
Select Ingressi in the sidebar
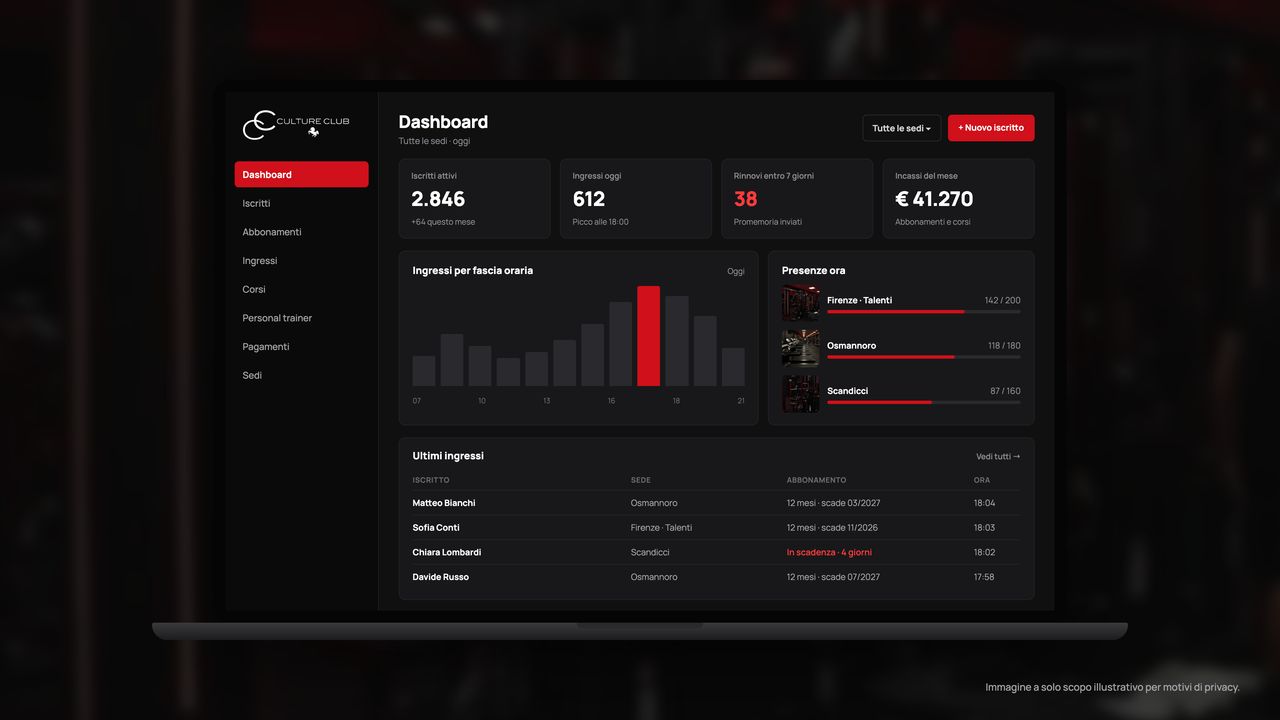(x=260, y=261)
